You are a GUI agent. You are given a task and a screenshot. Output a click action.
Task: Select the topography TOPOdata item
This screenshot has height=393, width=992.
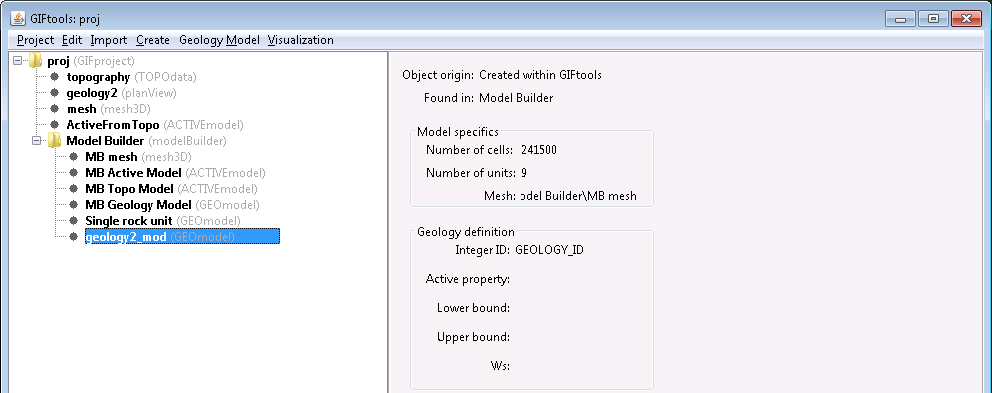(132, 77)
